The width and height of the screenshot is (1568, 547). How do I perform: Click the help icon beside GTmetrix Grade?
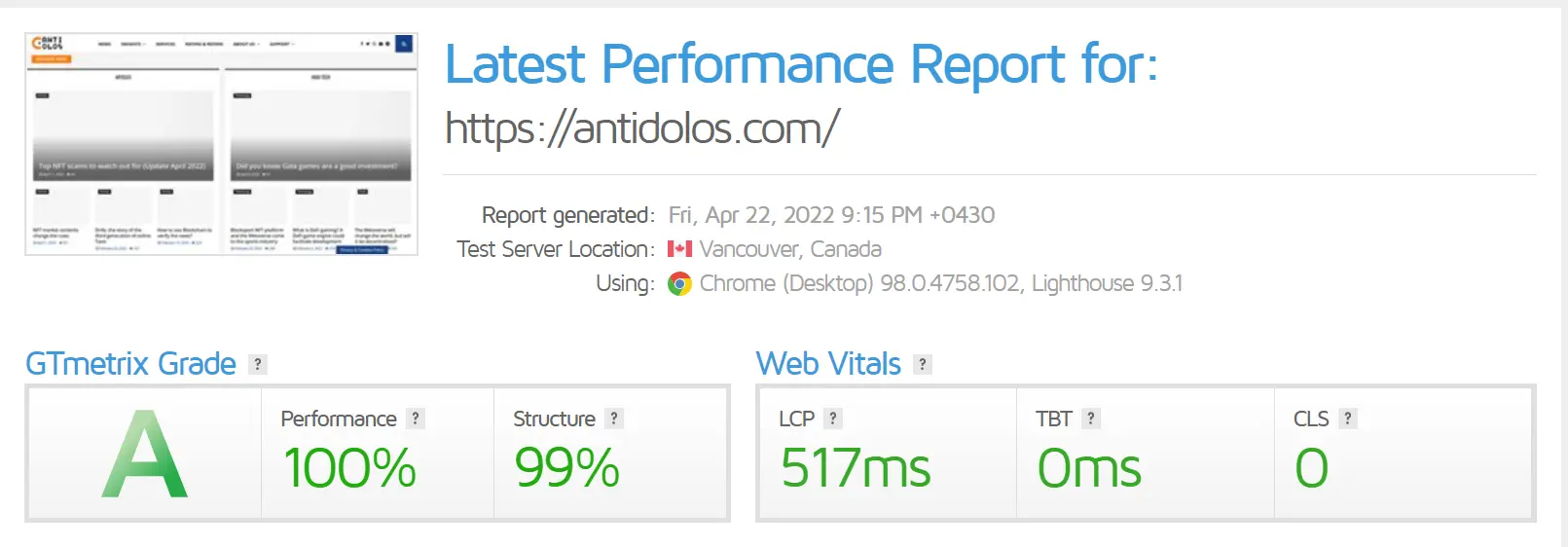(x=257, y=364)
